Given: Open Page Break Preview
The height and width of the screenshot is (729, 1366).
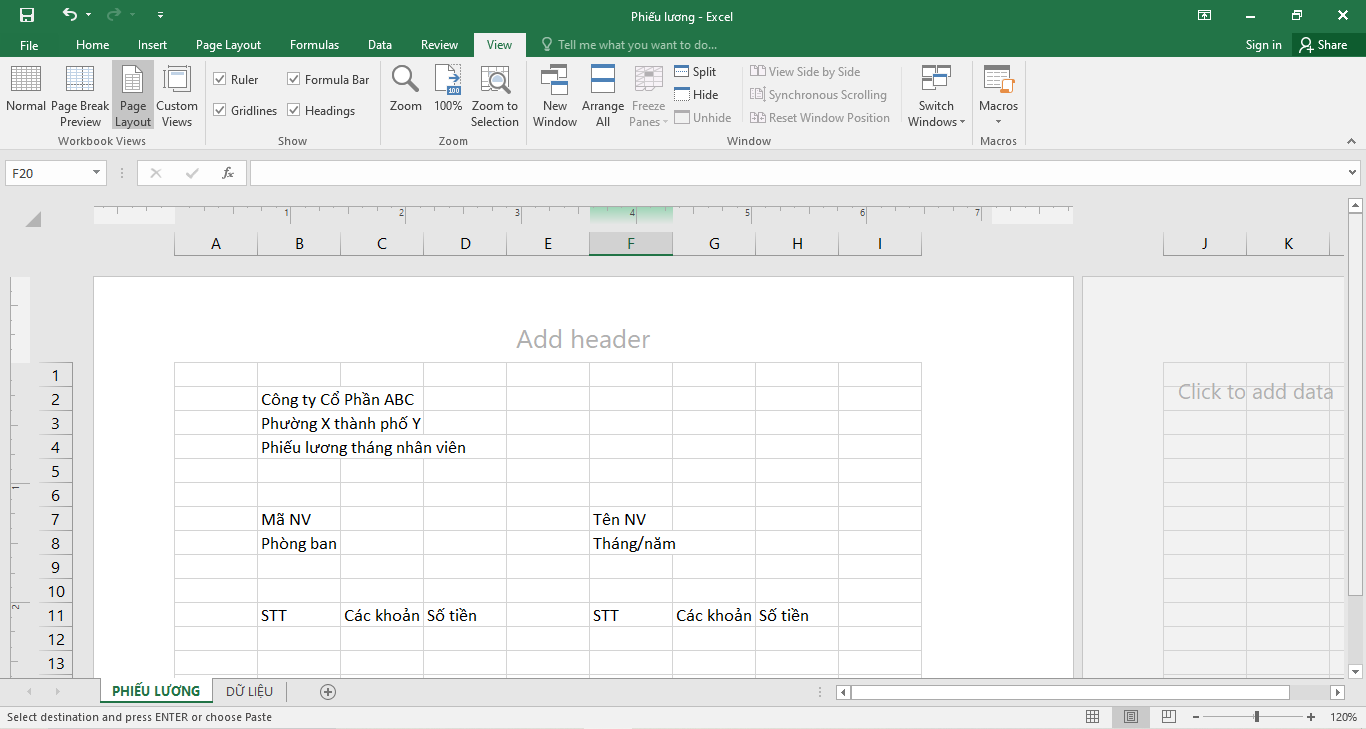Looking at the screenshot, I should point(80,96).
